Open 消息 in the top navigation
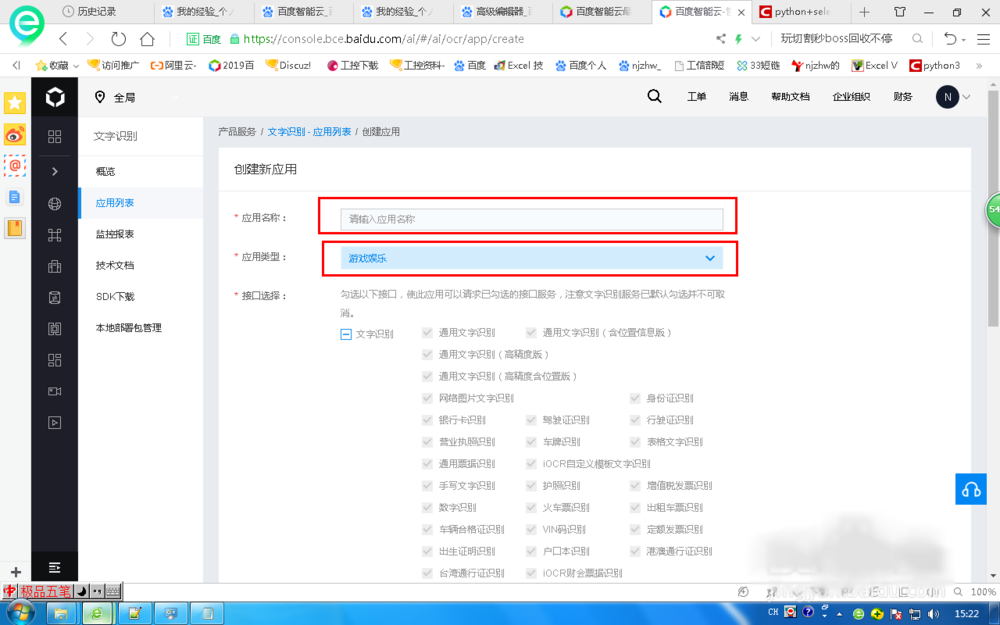This screenshot has width=1000, height=625. pos(739,97)
